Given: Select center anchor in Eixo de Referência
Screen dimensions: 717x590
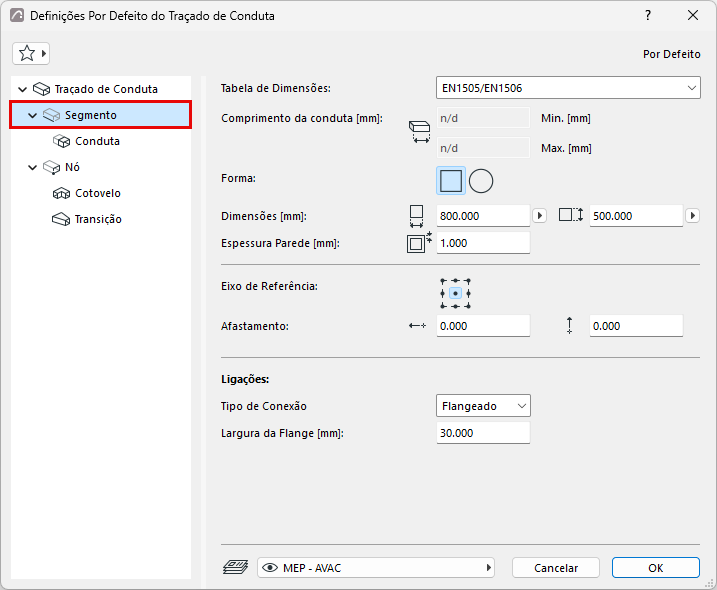Looking at the screenshot, I should click(455, 294).
